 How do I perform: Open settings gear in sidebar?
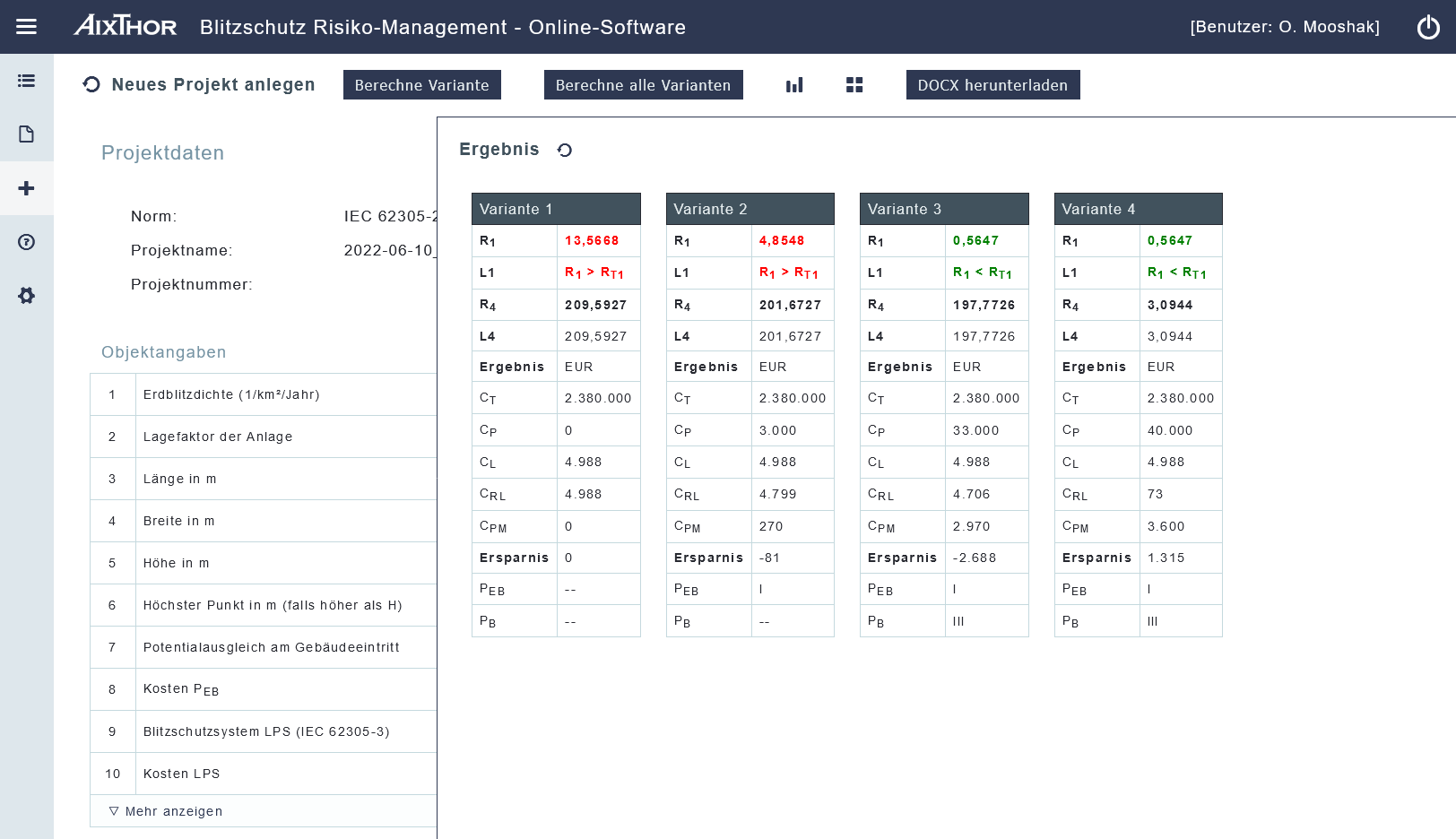pos(27,296)
